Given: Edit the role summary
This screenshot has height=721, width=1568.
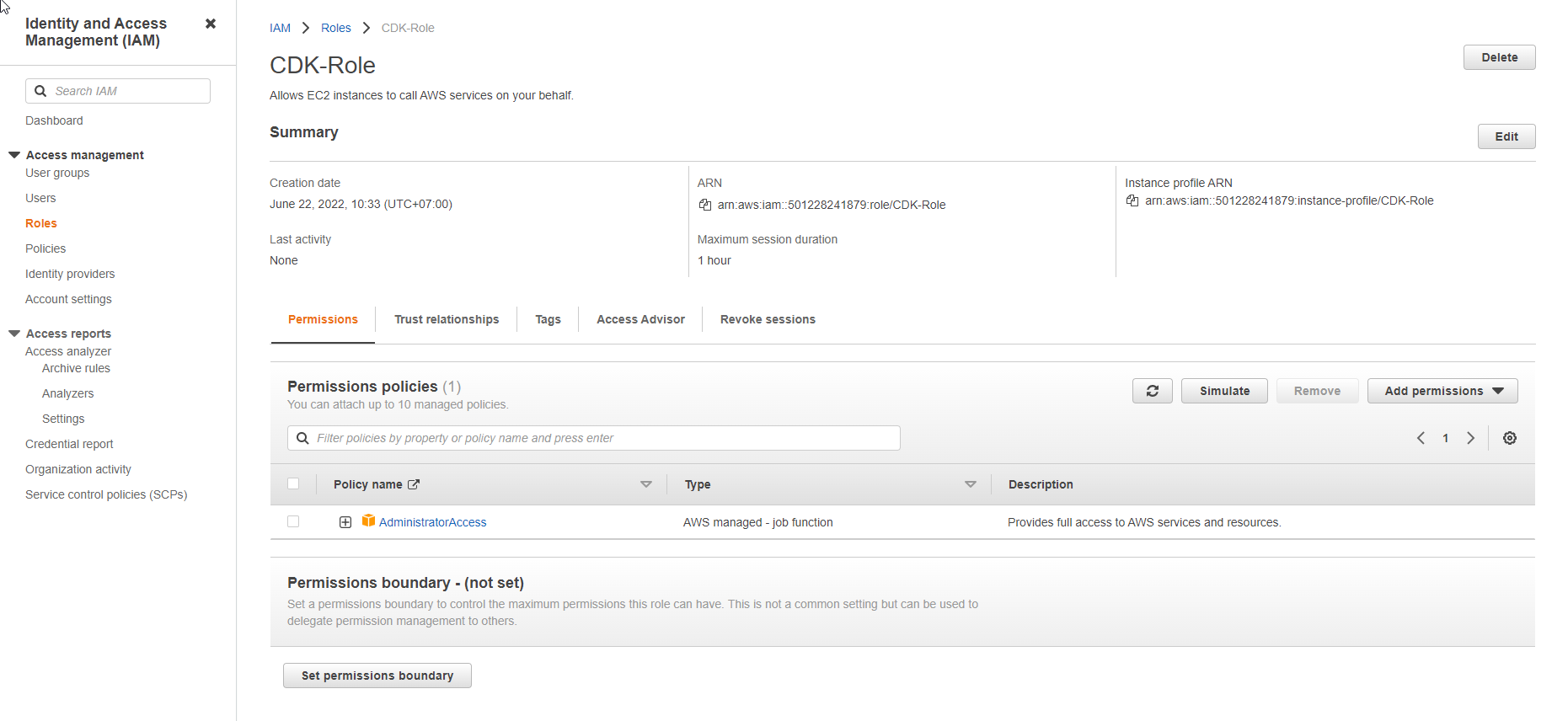Looking at the screenshot, I should pyautogui.click(x=1506, y=136).
